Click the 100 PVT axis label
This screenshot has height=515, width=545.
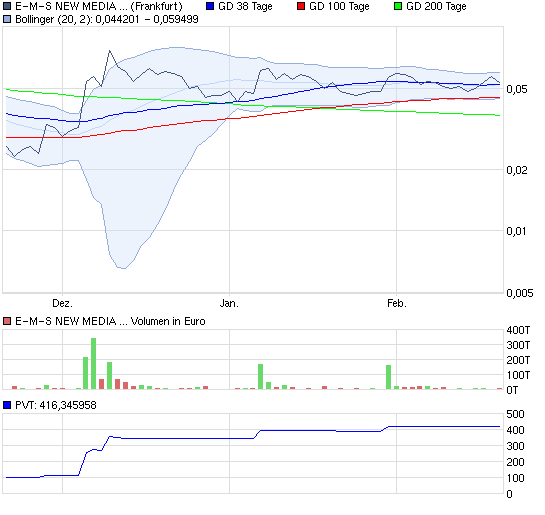pos(515,478)
